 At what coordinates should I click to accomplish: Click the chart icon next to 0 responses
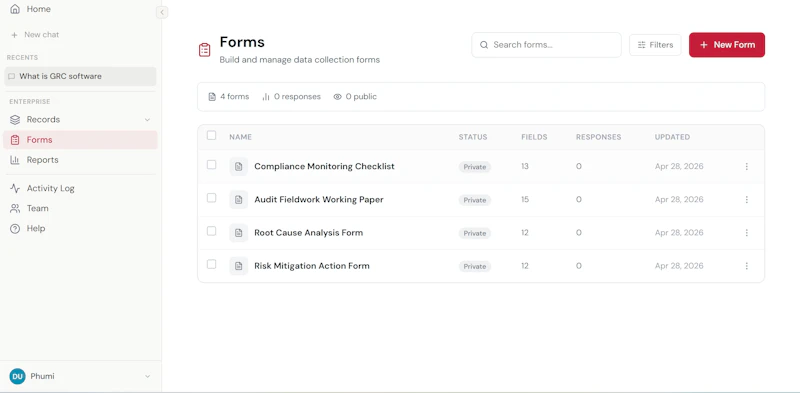point(265,96)
